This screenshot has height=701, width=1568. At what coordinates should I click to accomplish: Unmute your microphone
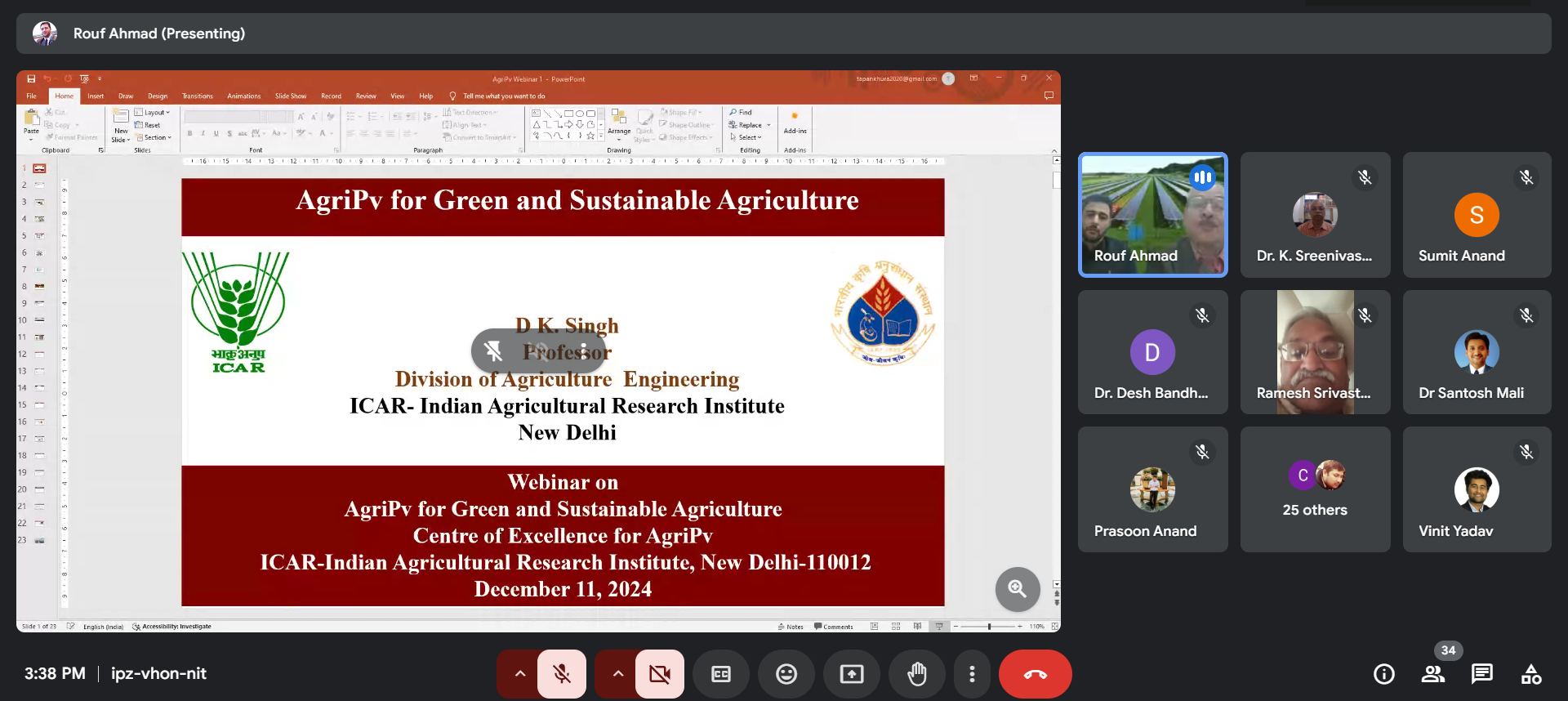pyautogui.click(x=562, y=674)
